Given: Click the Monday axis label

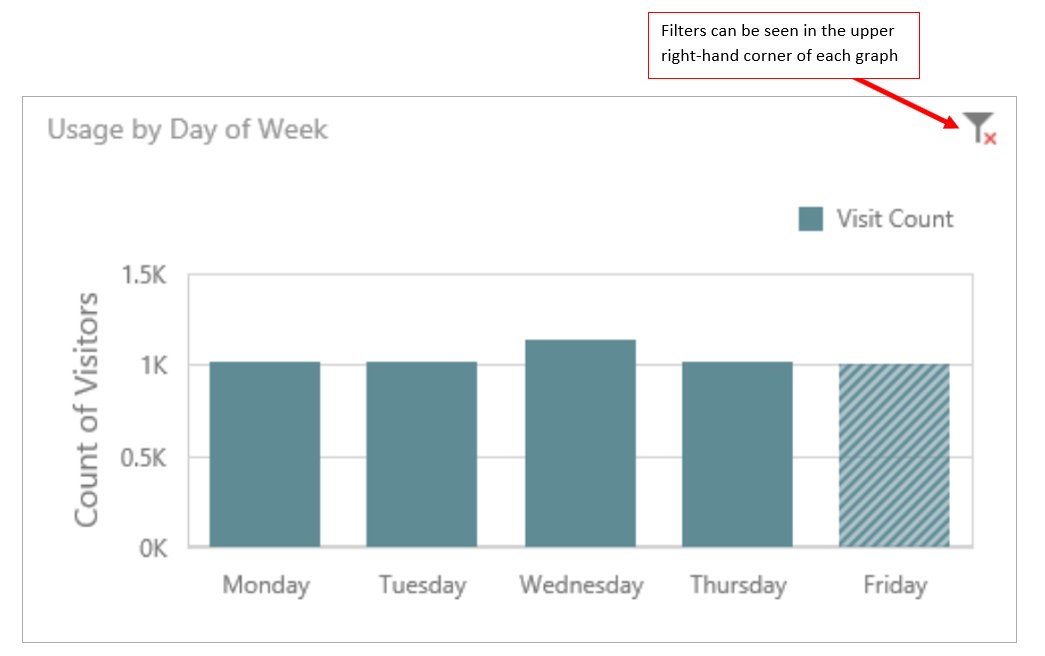Looking at the screenshot, I should (266, 585).
